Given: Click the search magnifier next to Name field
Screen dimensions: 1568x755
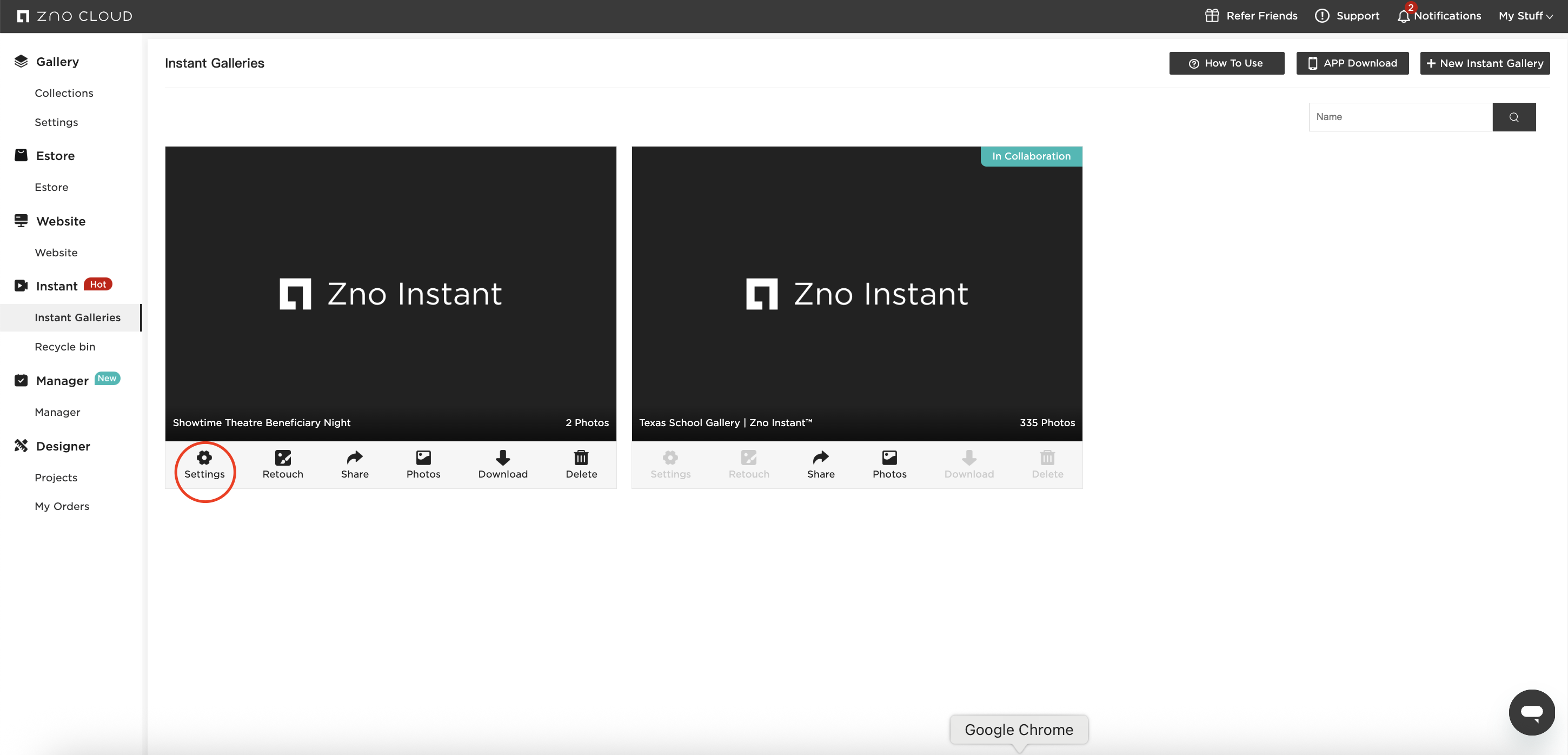Looking at the screenshot, I should tap(1514, 116).
